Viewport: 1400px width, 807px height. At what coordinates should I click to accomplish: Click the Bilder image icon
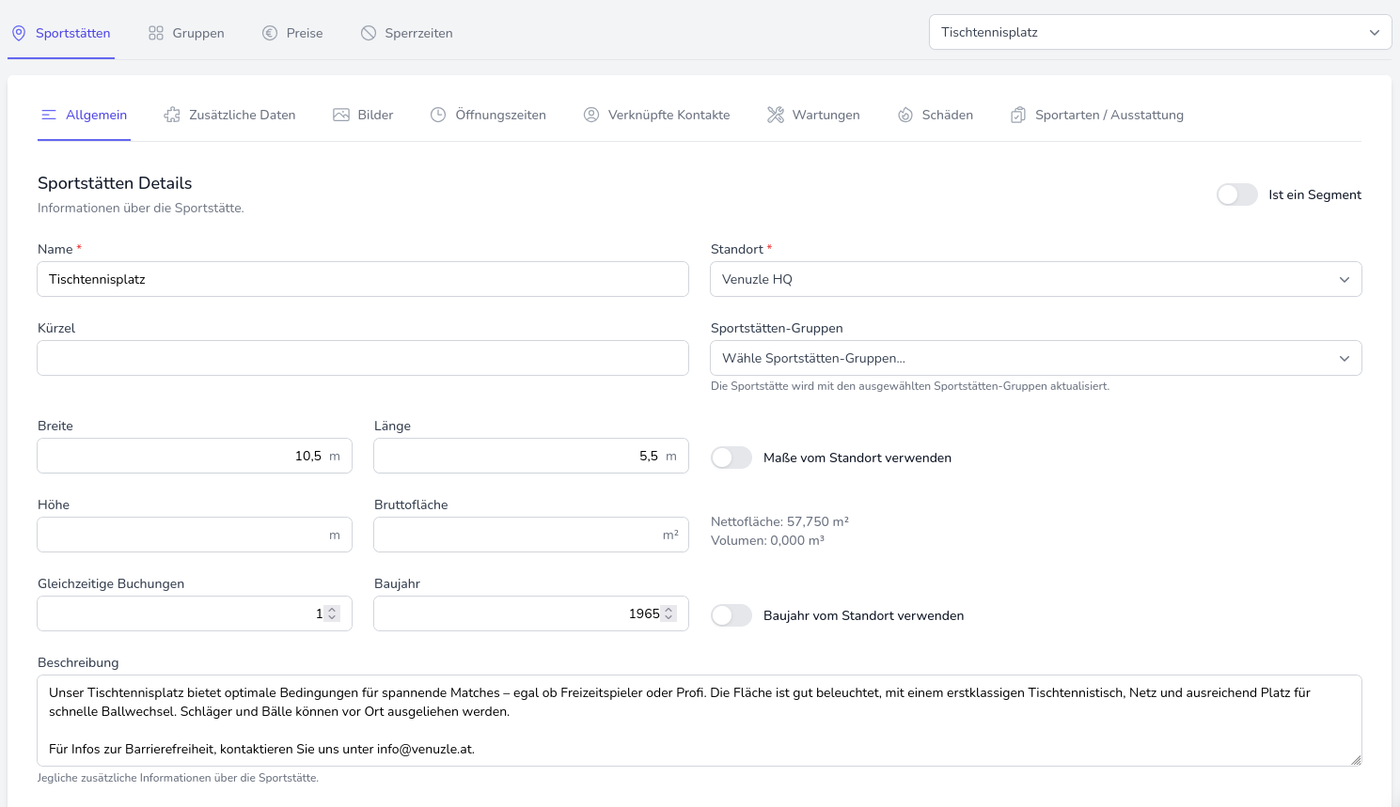pos(341,115)
